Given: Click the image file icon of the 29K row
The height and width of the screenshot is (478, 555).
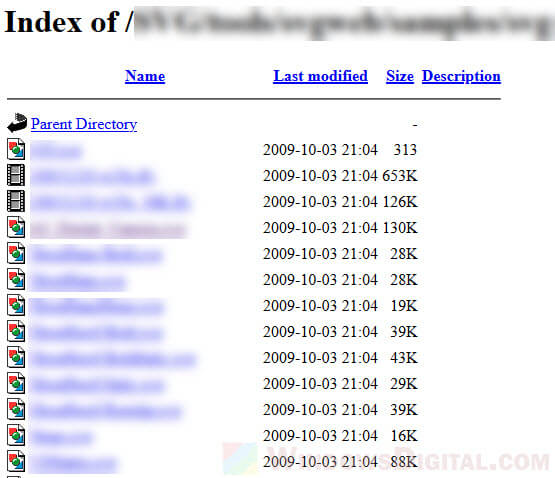Looking at the screenshot, I should point(16,383).
